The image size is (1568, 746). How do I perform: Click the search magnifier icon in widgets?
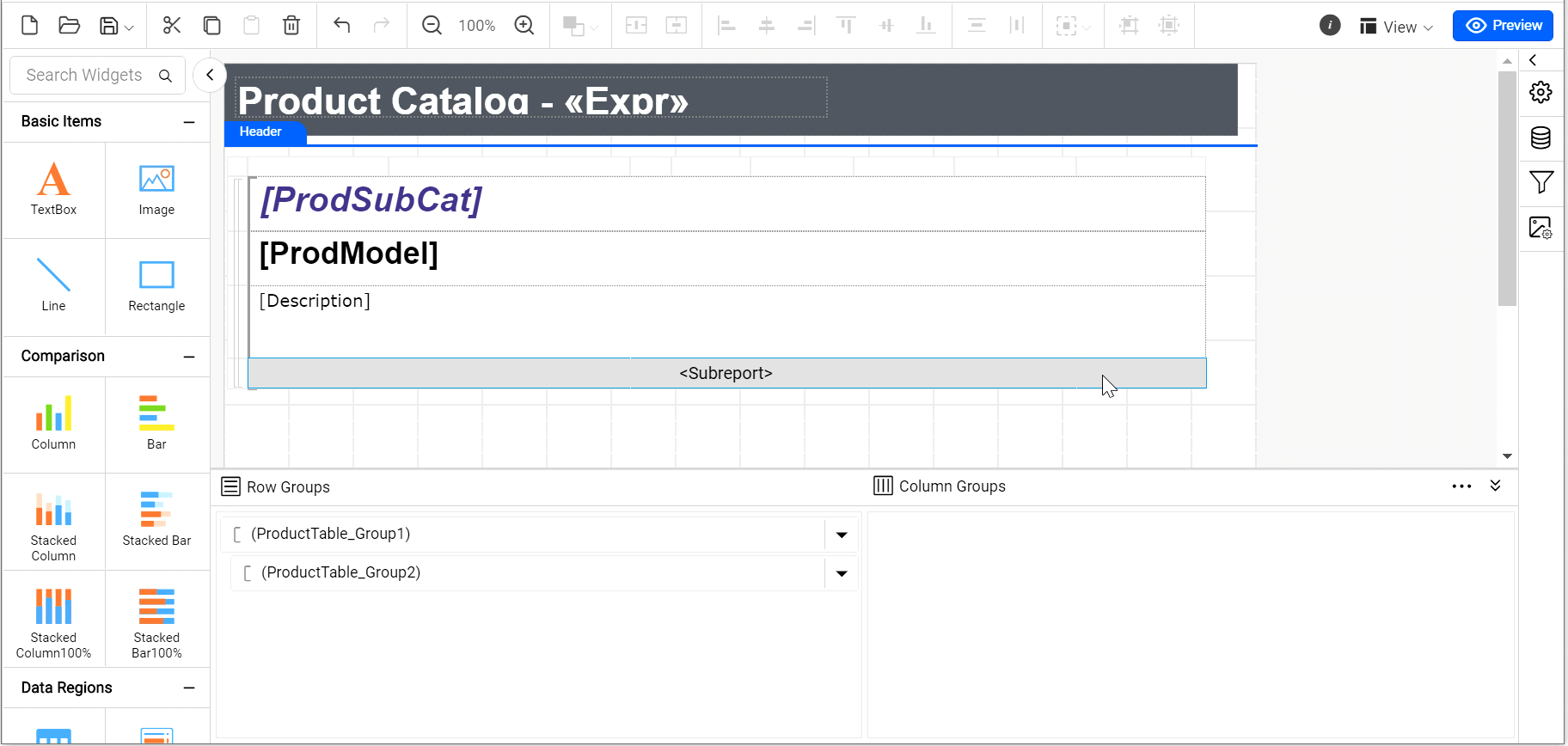coord(166,76)
